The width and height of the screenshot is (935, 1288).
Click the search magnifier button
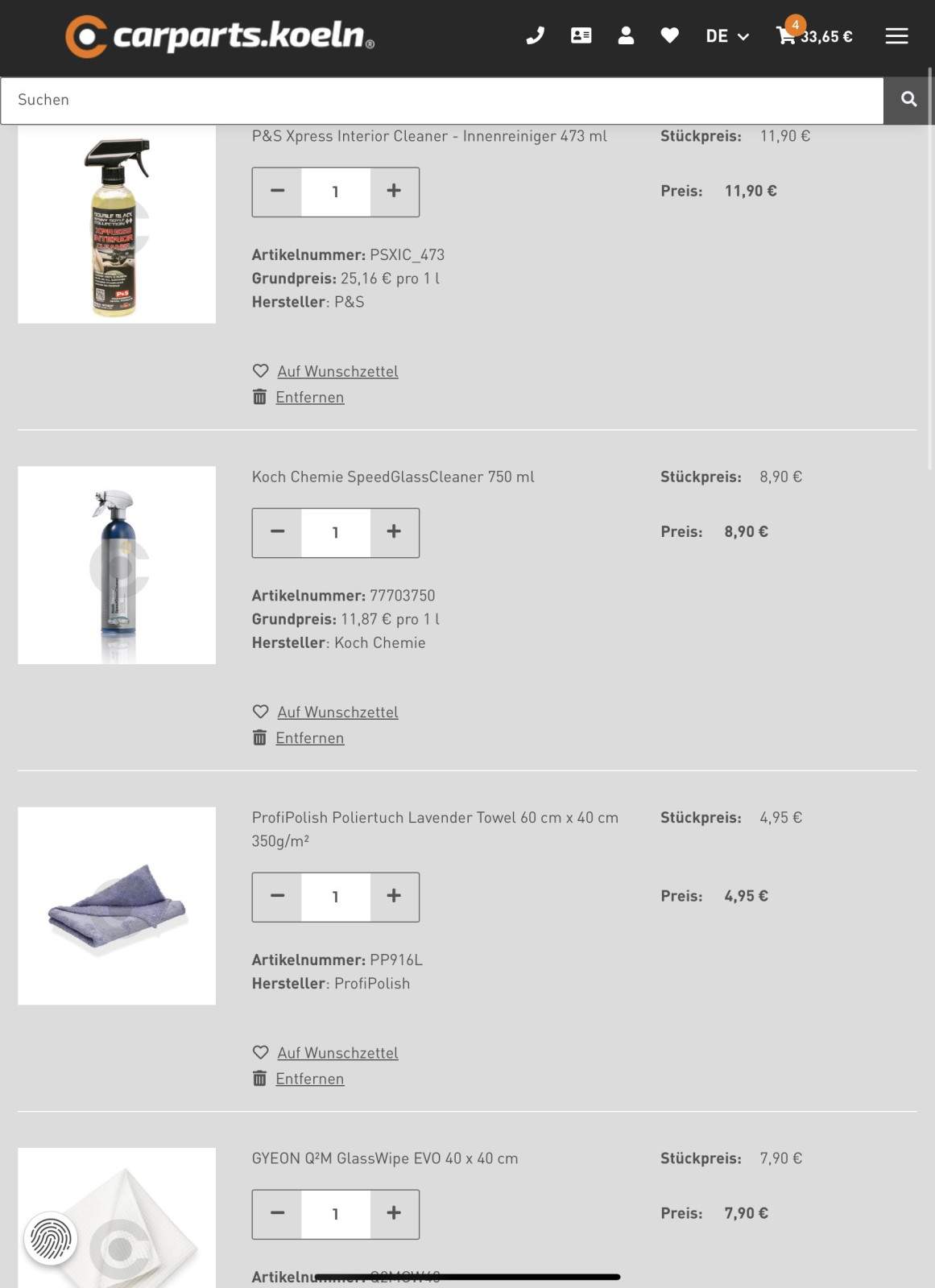(x=908, y=100)
